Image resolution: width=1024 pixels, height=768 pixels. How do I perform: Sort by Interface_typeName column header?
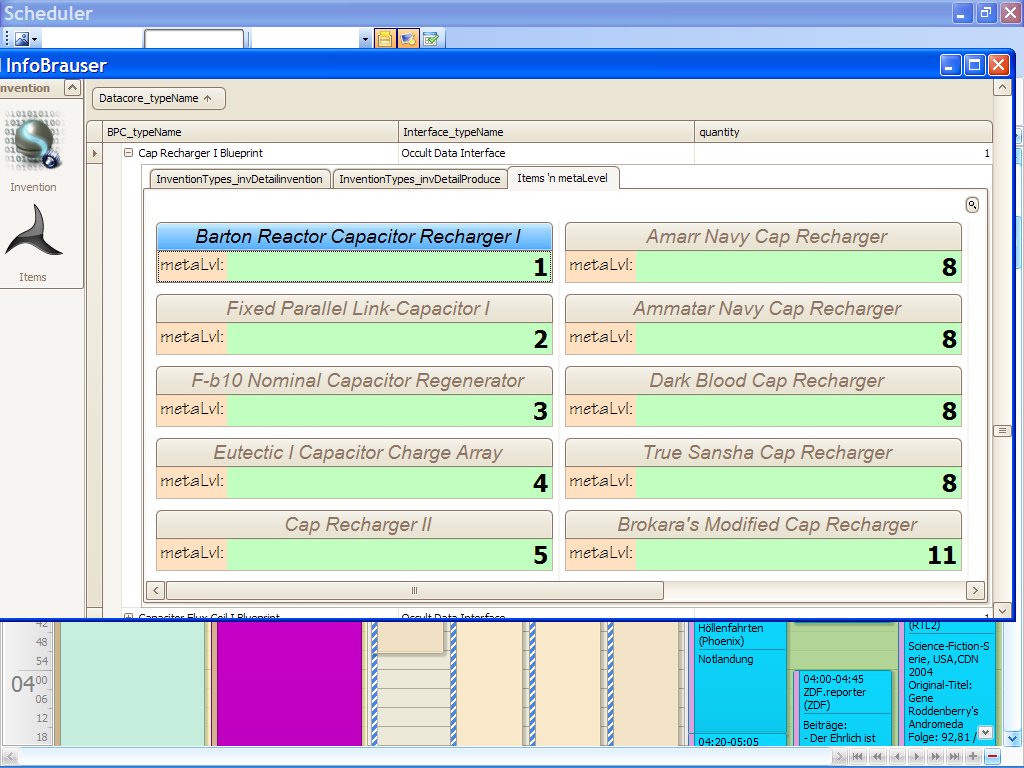[x=546, y=132]
